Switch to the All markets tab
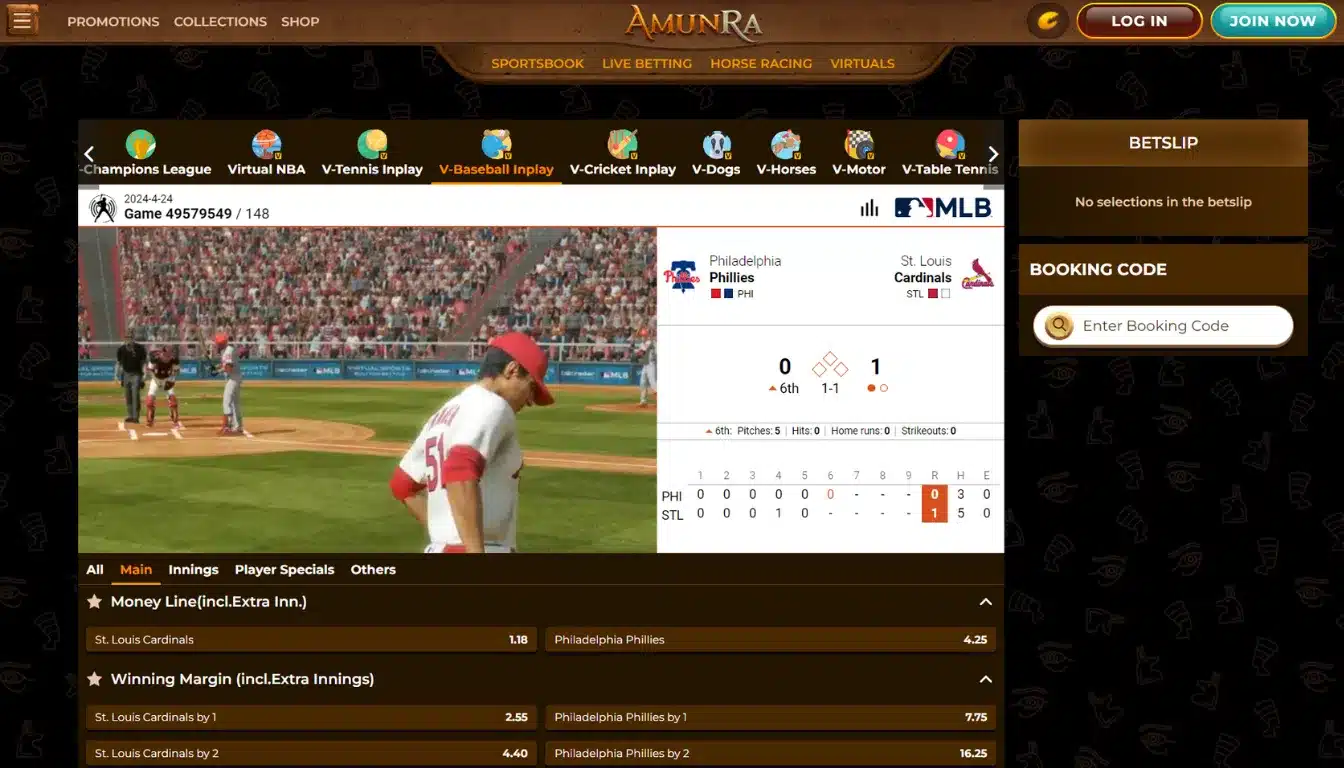Viewport: 1344px width, 768px height. [95, 569]
